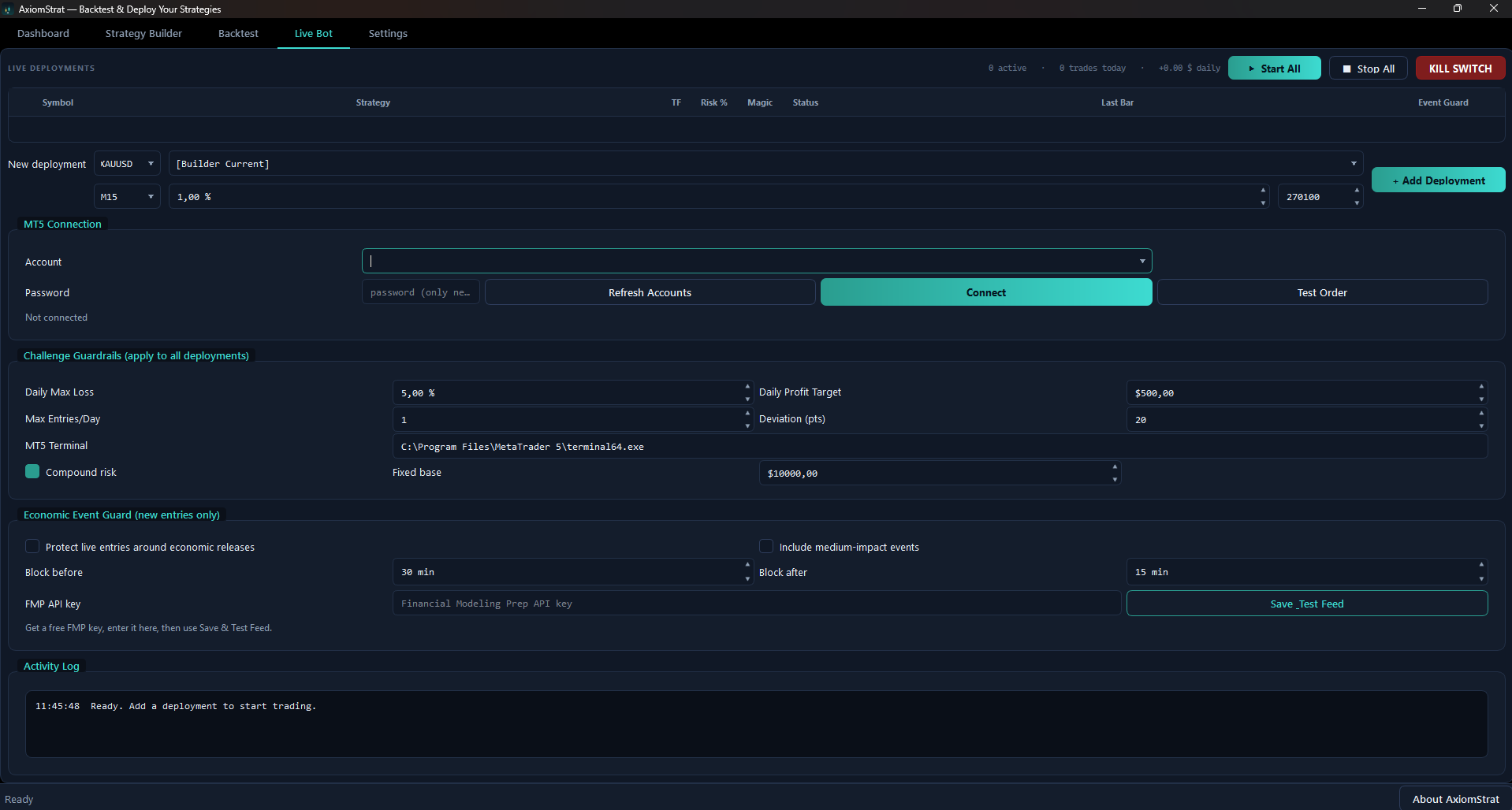
Task: Decrease Max Entries/Day value
Action: [x=747, y=425]
